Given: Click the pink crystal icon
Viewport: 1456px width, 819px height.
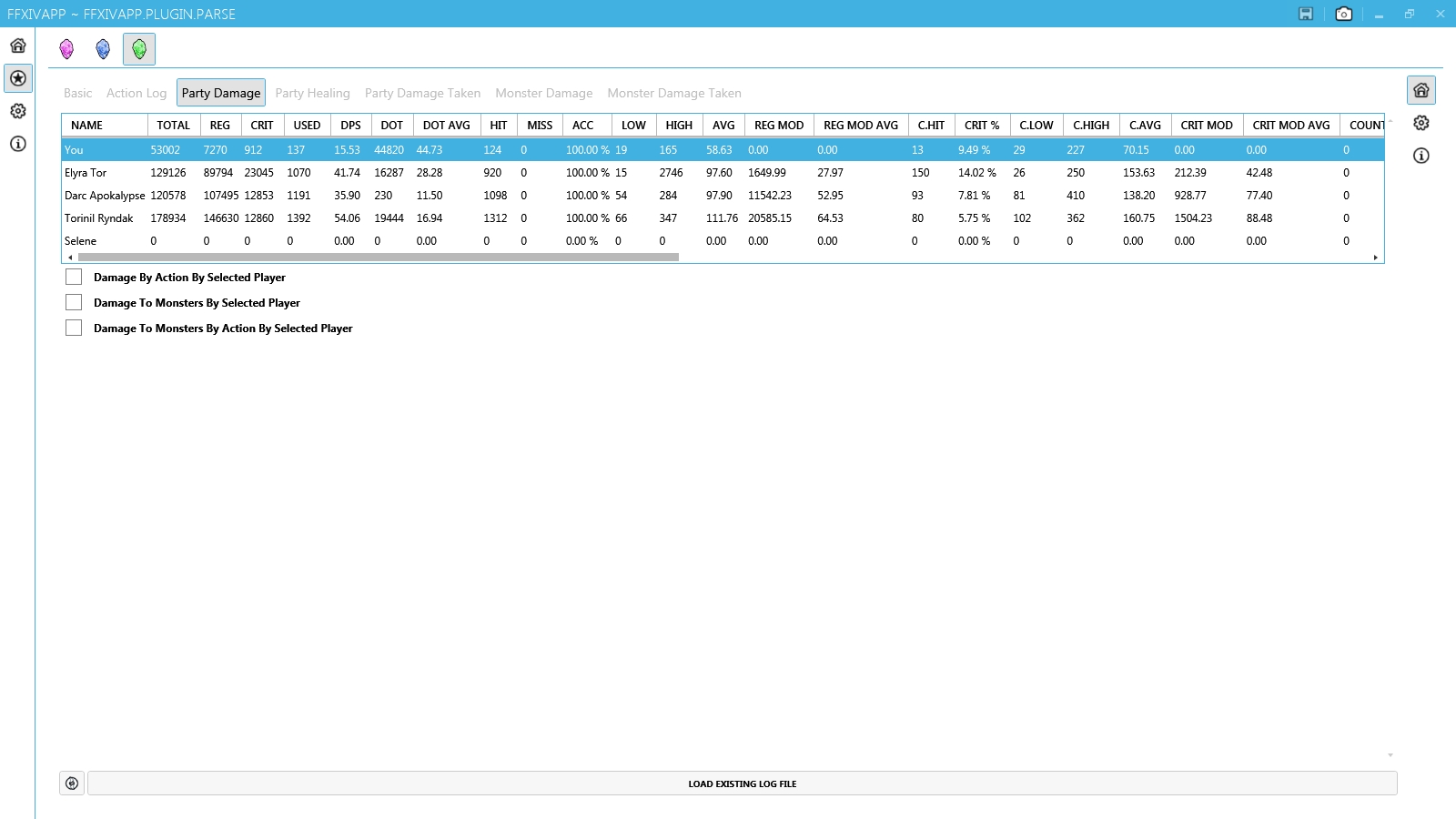Looking at the screenshot, I should tap(66, 49).
